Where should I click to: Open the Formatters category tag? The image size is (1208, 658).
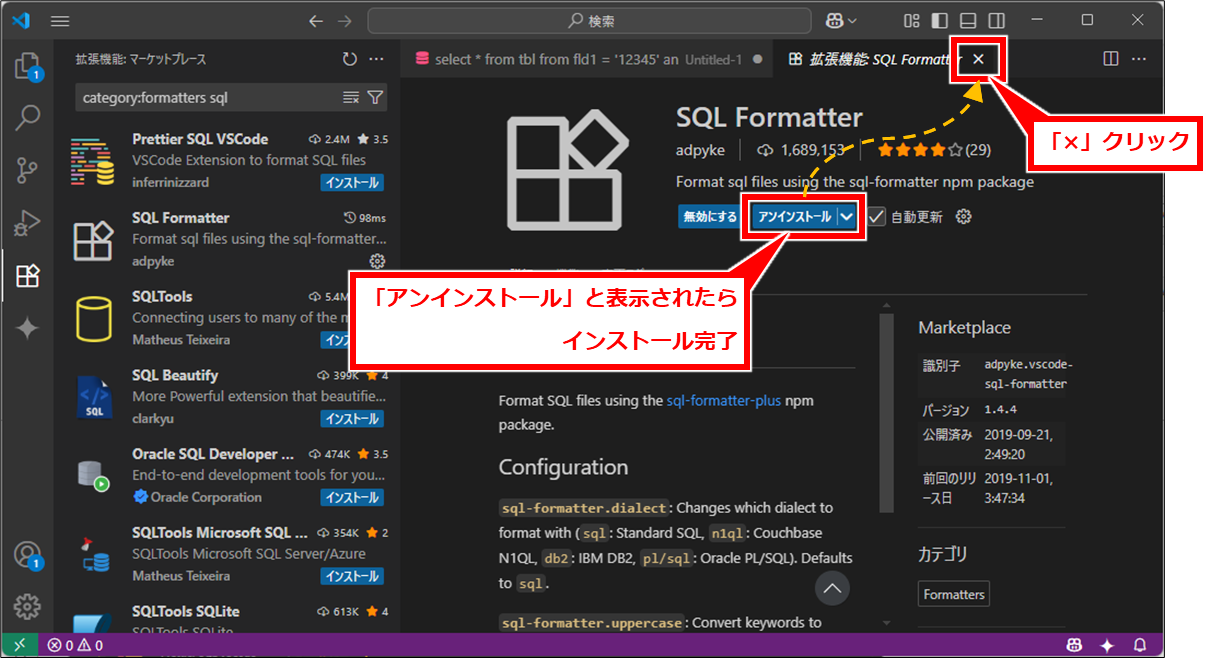pyautogui.click(x=954, y=594)
